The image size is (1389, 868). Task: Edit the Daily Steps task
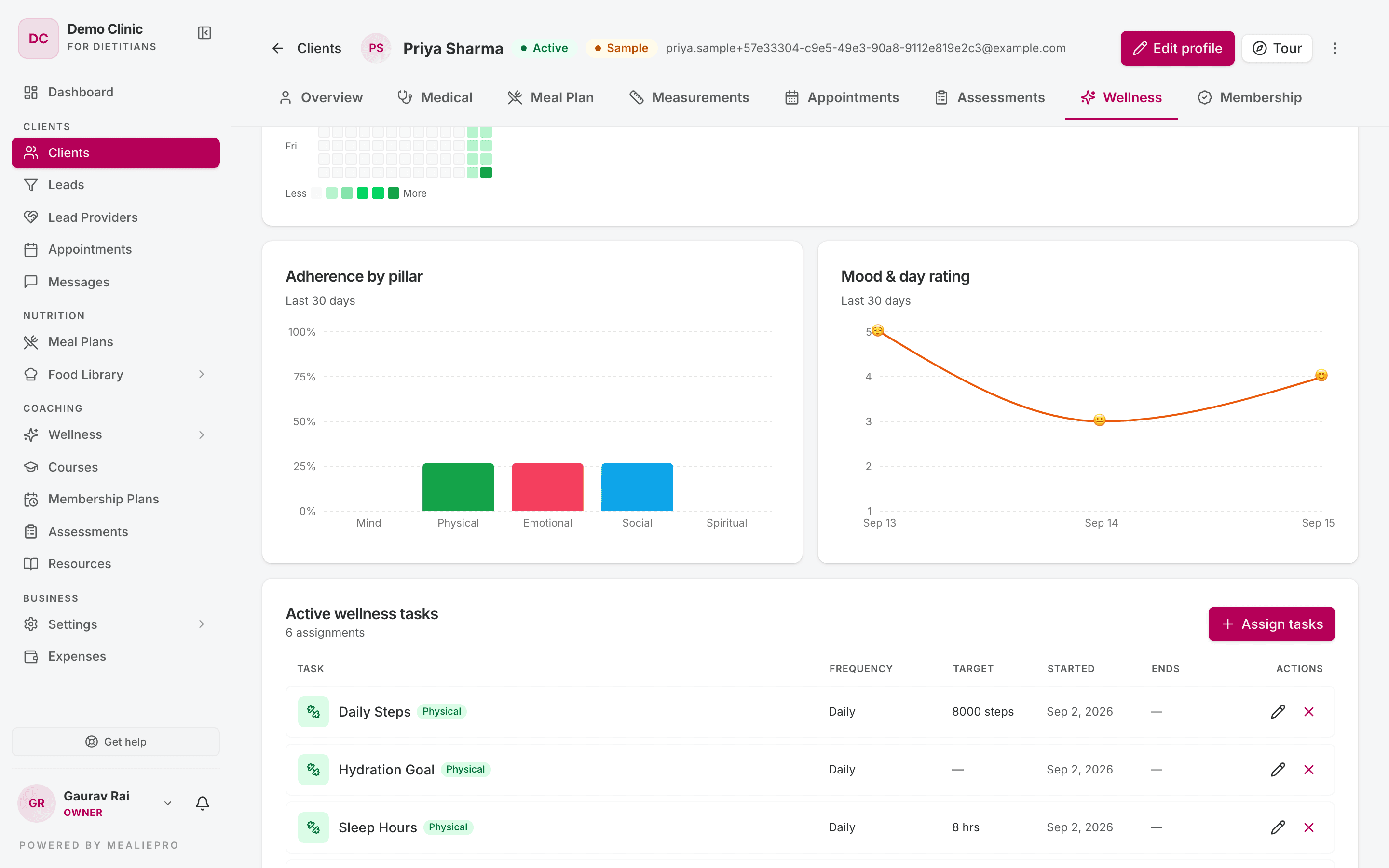pos(1278,712)
